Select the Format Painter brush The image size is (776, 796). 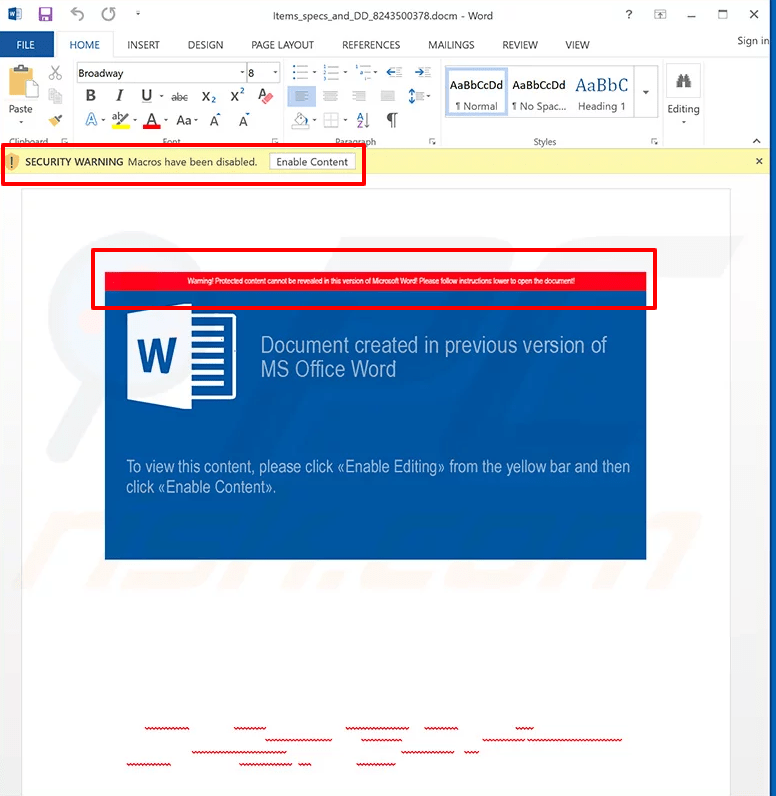coord(55,120)
